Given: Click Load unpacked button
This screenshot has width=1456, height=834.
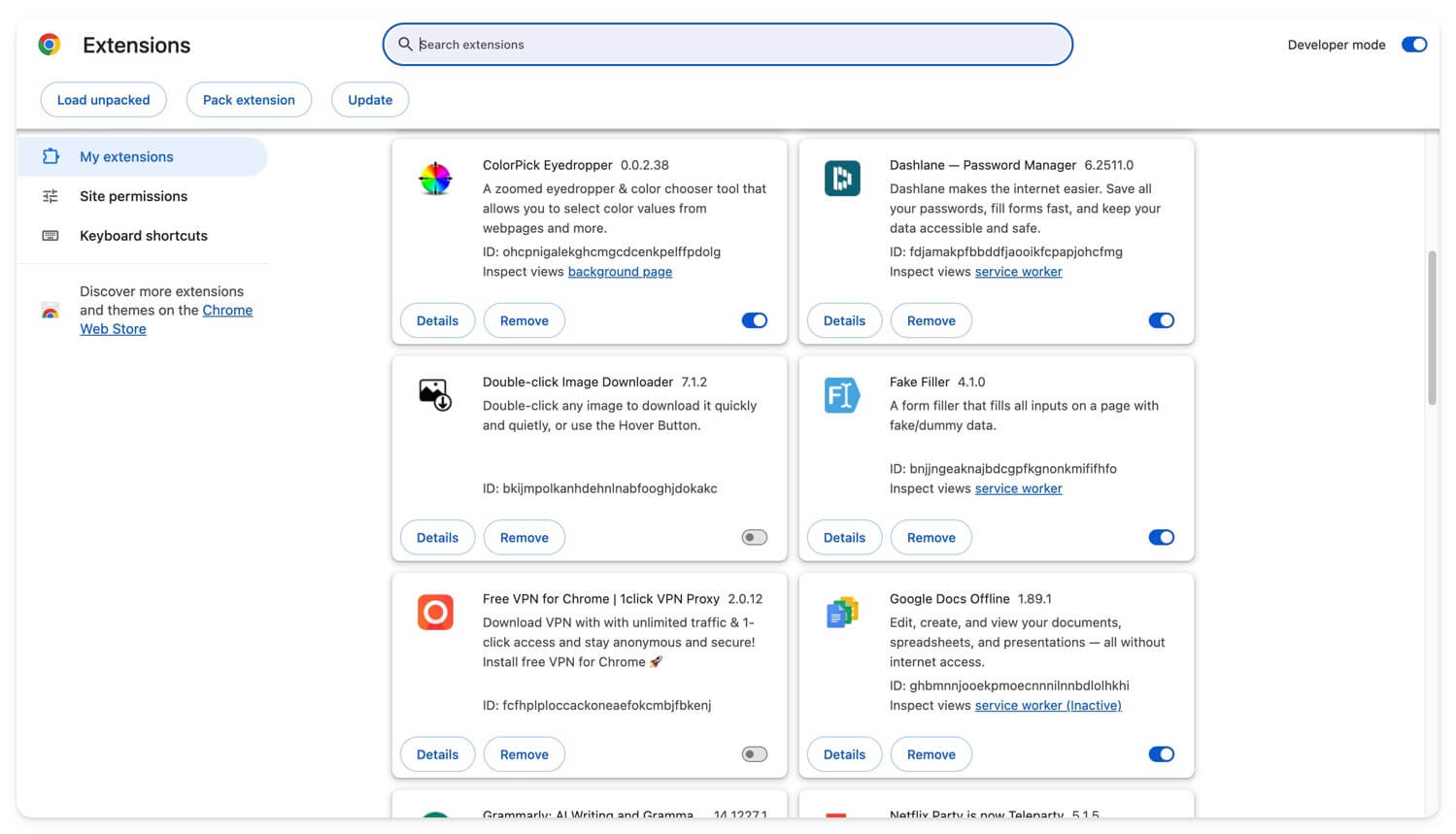Looking at the screenshot, I should pyautogui.click(x=103, y=99).
